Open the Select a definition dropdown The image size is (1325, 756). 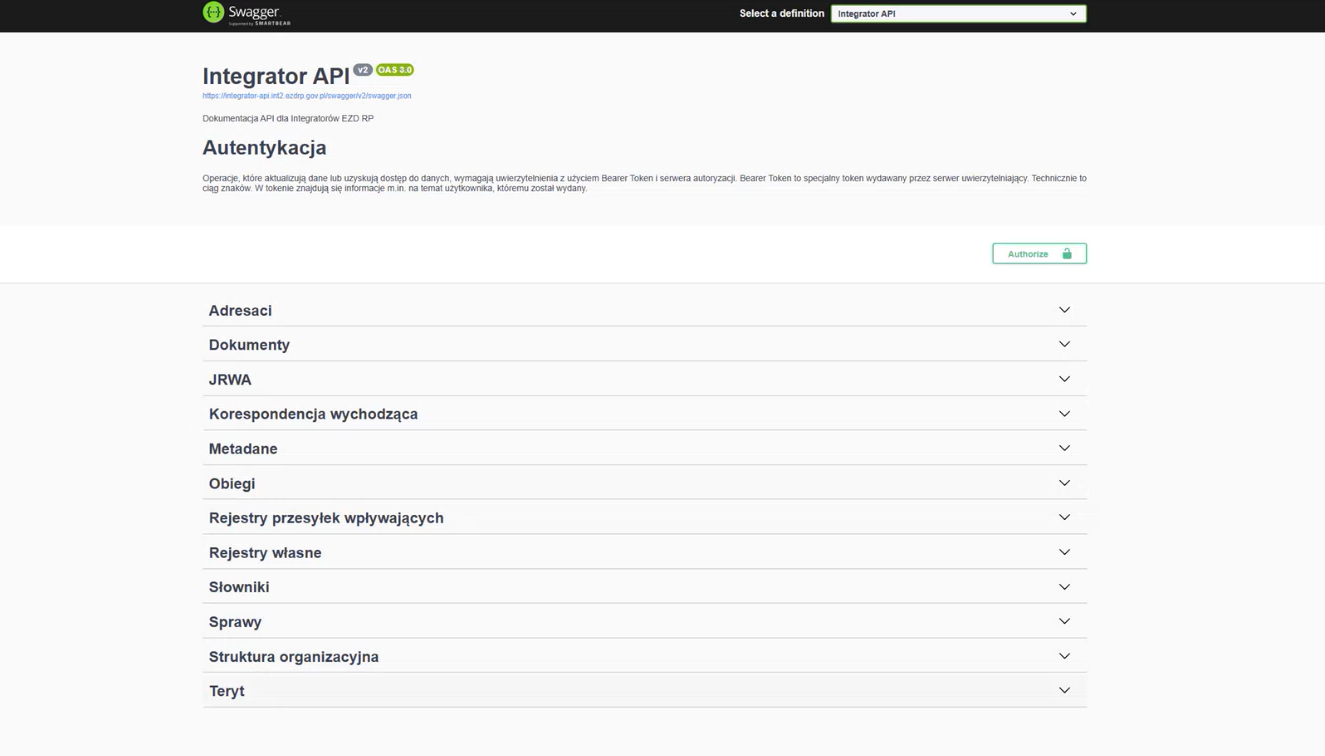coord(957,14)
